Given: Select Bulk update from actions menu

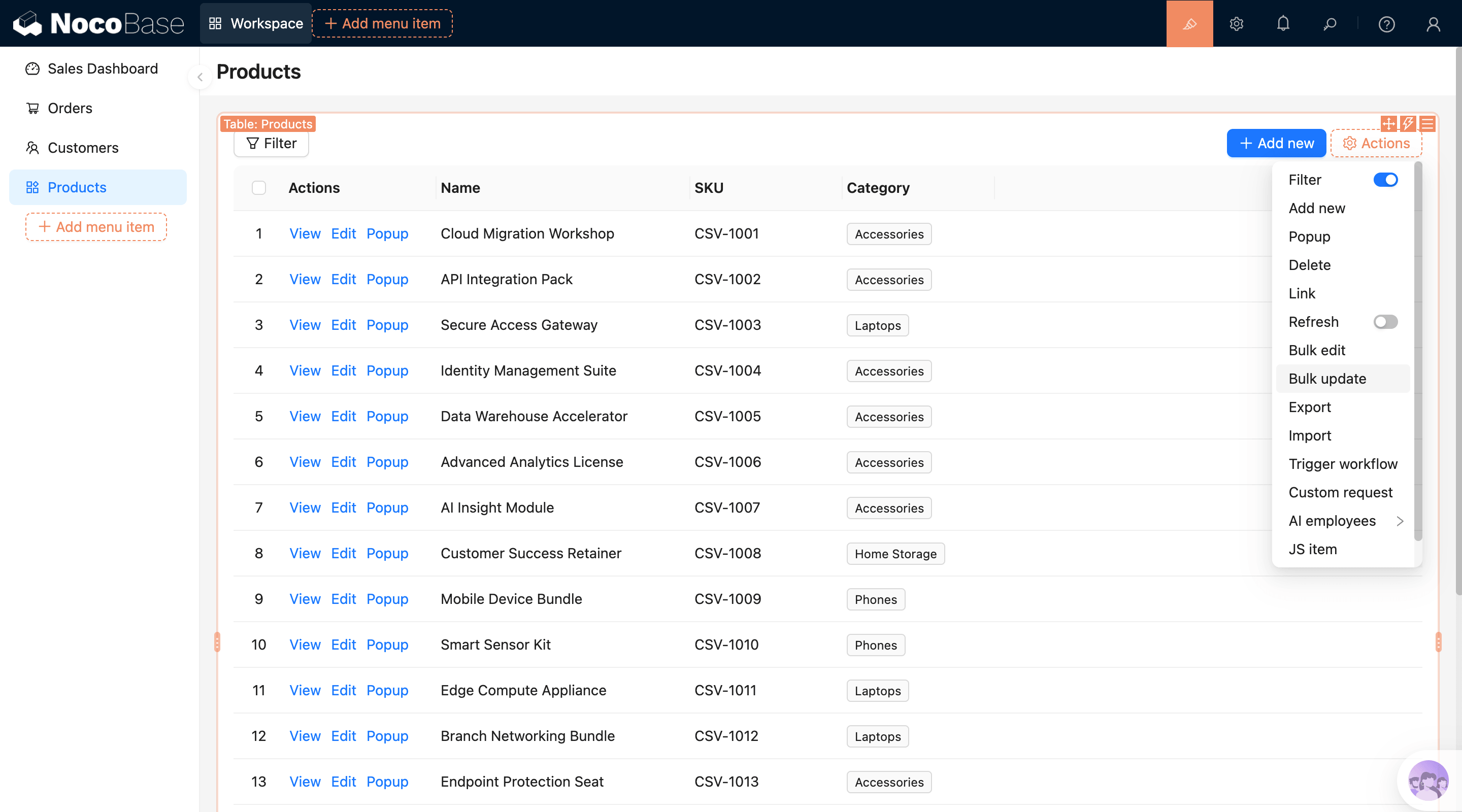Looking at the screenshot, I should 1327,379.
